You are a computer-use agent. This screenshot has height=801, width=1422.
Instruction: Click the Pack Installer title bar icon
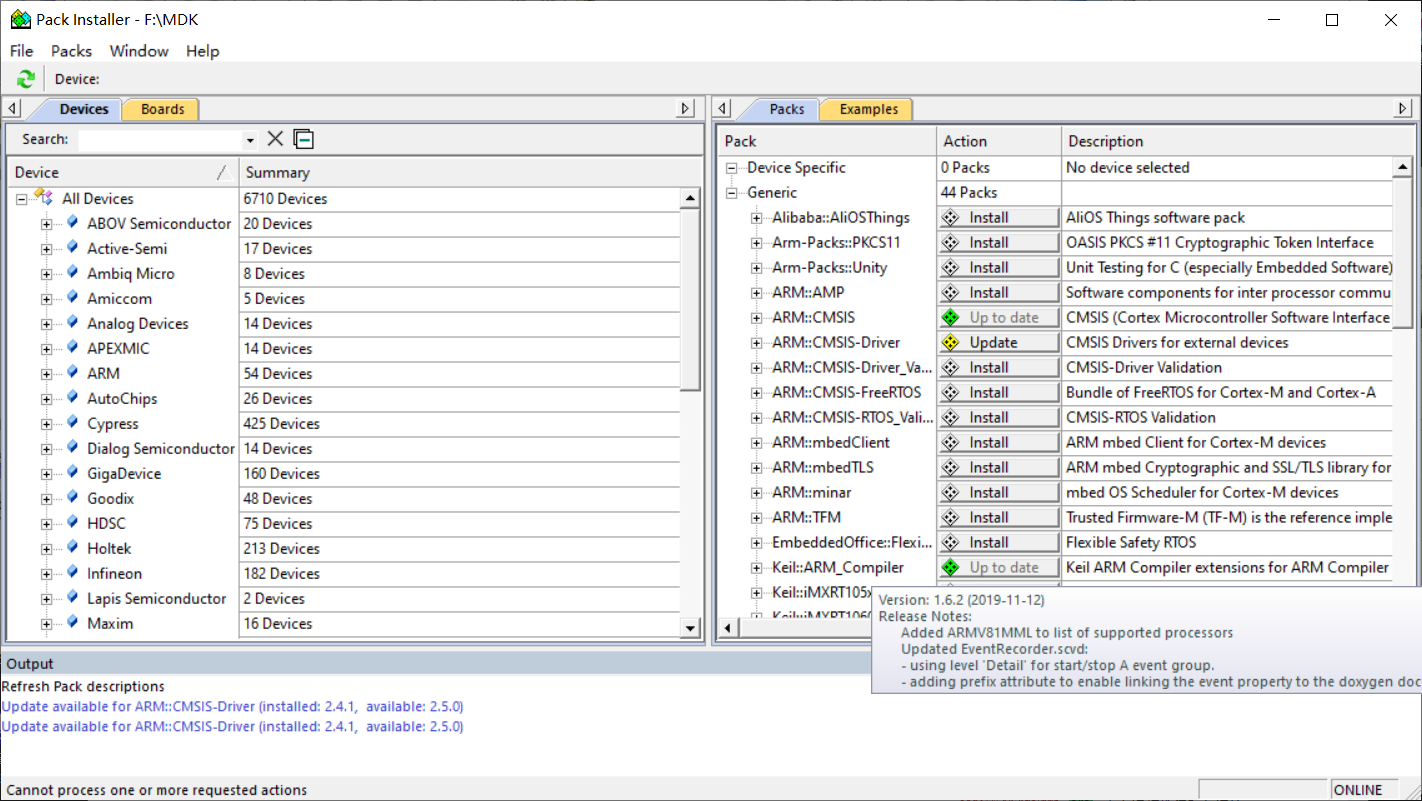(20, 19)
